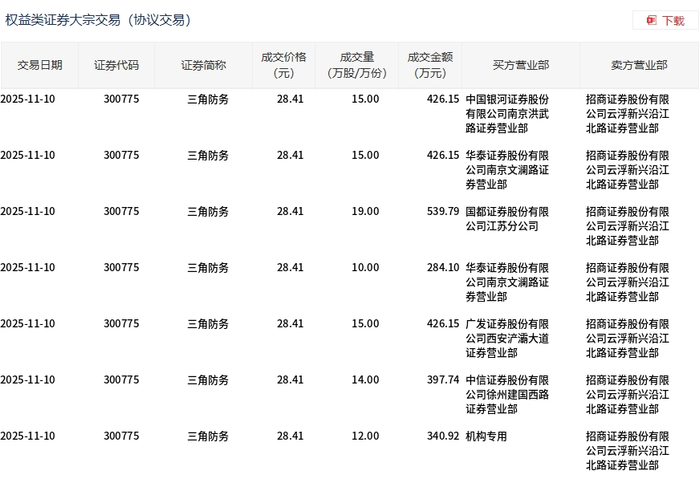Click the 机构专用 buyer cell
Viewport: 700px width, 483px height.
click(486, 436)
